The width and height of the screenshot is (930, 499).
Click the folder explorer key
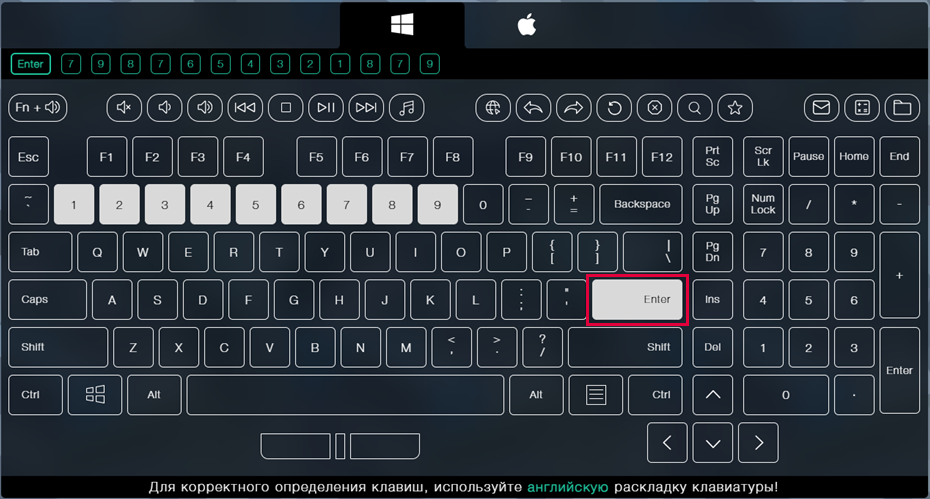pos(902,108)
